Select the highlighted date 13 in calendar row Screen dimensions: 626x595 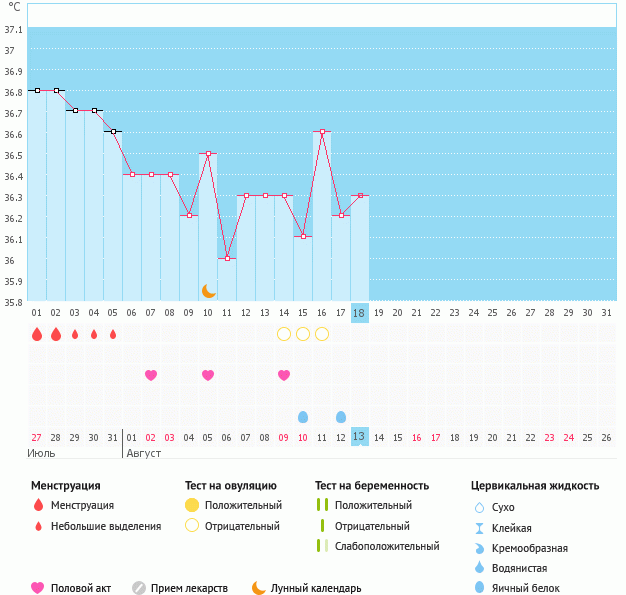[x=360, y=437]
